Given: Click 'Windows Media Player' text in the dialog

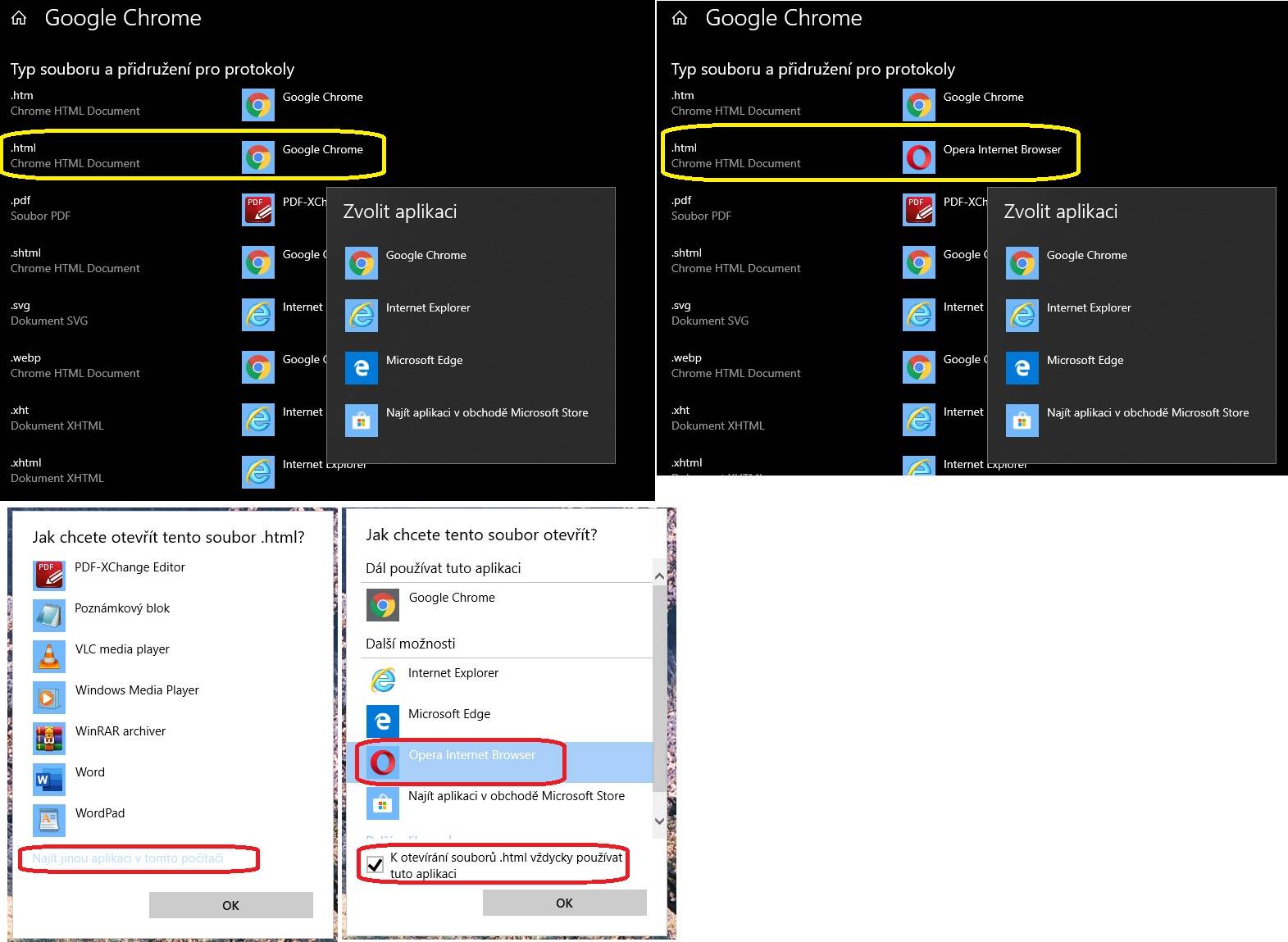Looking at the screenshot, I should 137,690.
